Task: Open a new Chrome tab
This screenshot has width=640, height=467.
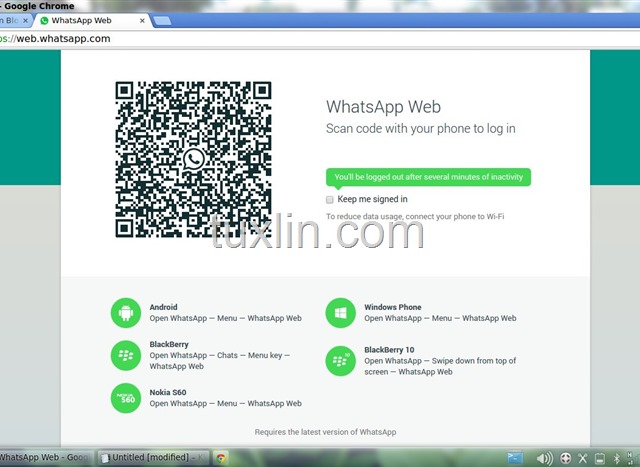Action: coord(162,21)
